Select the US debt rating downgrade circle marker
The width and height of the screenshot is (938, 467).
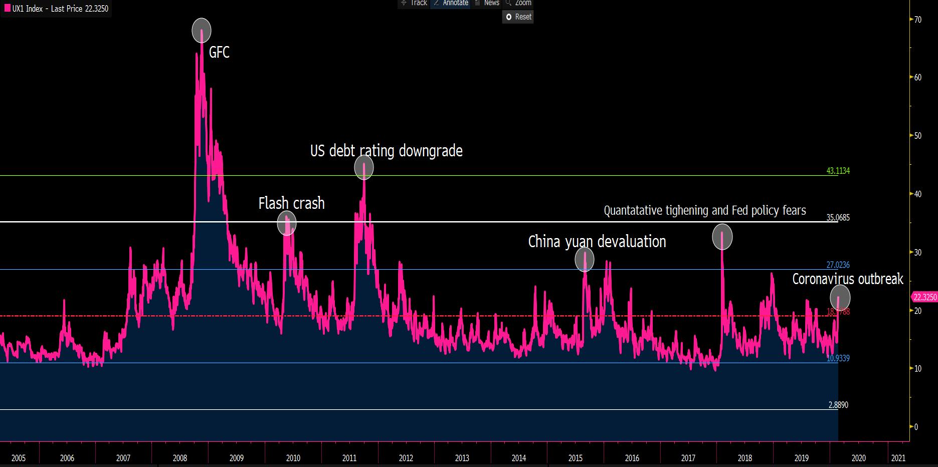364,168
